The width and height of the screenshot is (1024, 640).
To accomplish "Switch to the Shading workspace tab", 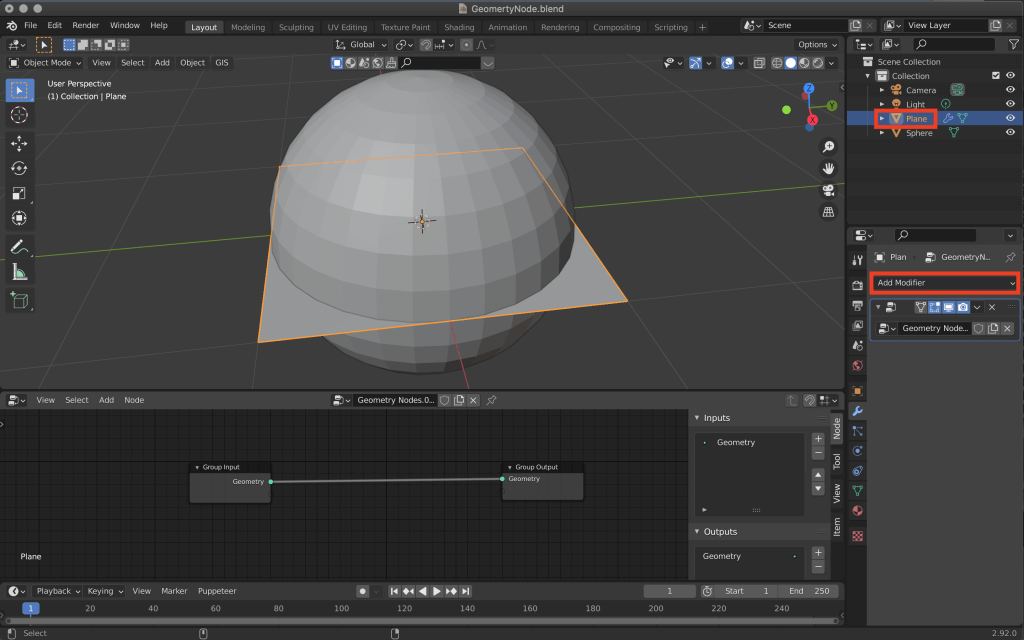I will click(459, 27).
